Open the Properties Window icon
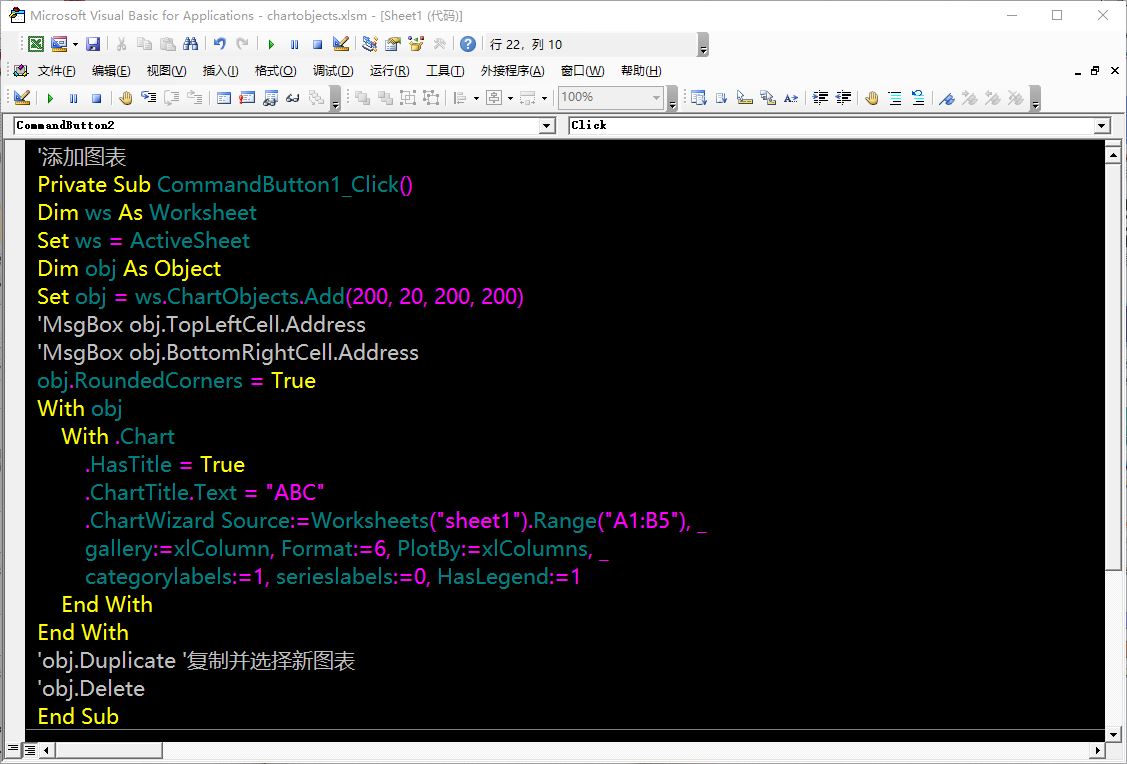The image size is (1127, 764). (392, 45)
